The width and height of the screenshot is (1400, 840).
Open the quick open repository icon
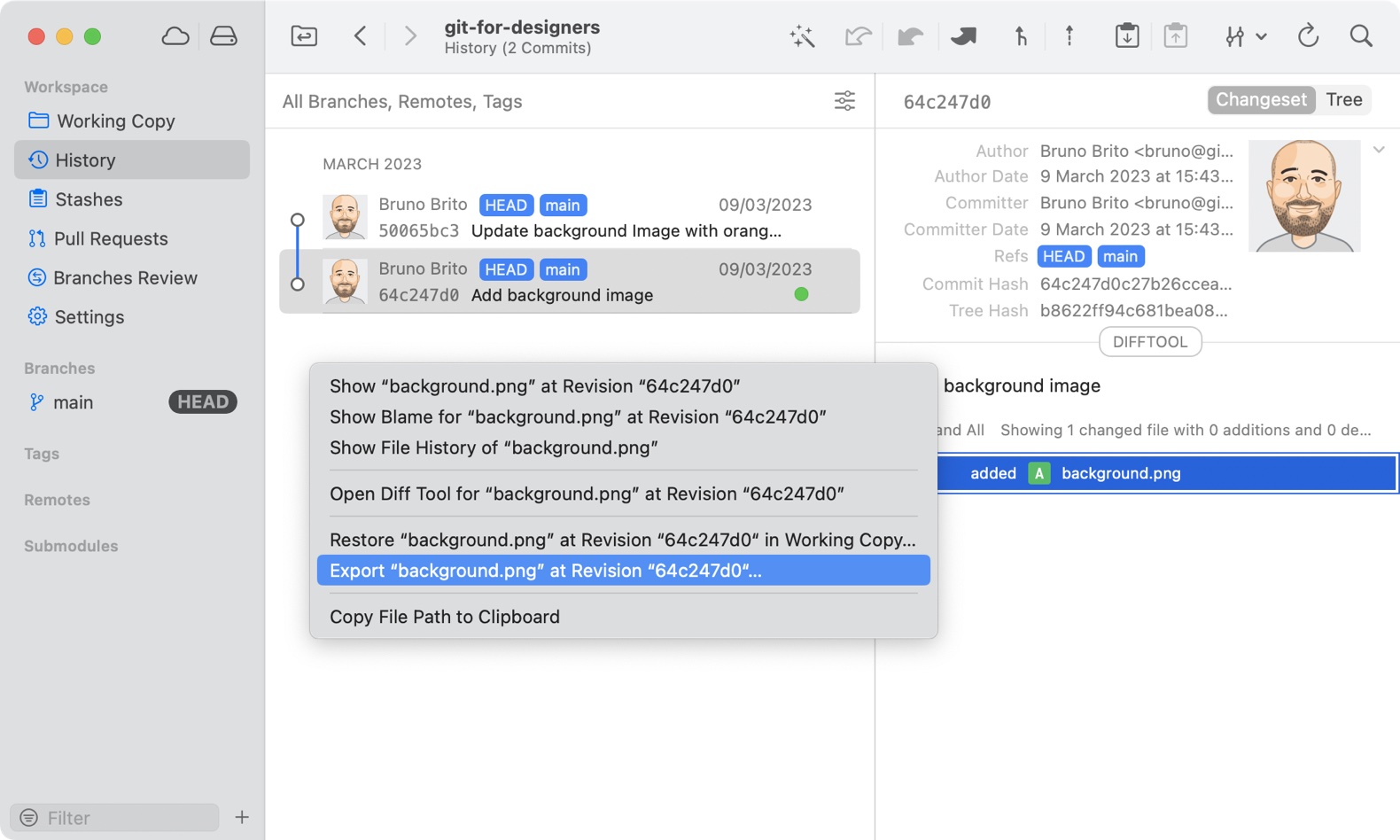(304, 36)
